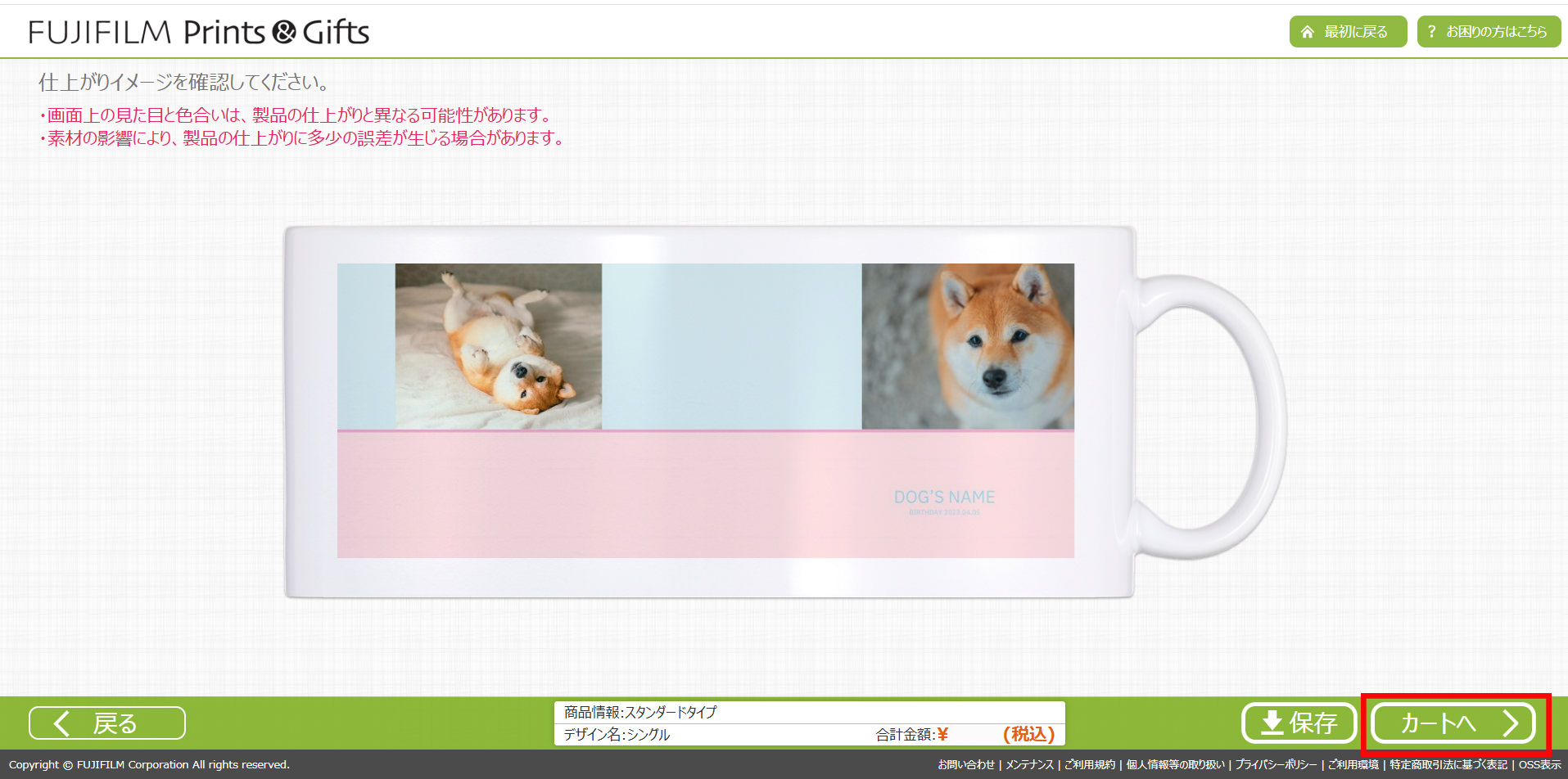1568x779 pixels.
Task: Go back with the 戻る button
Action: (x=107, y=723)
